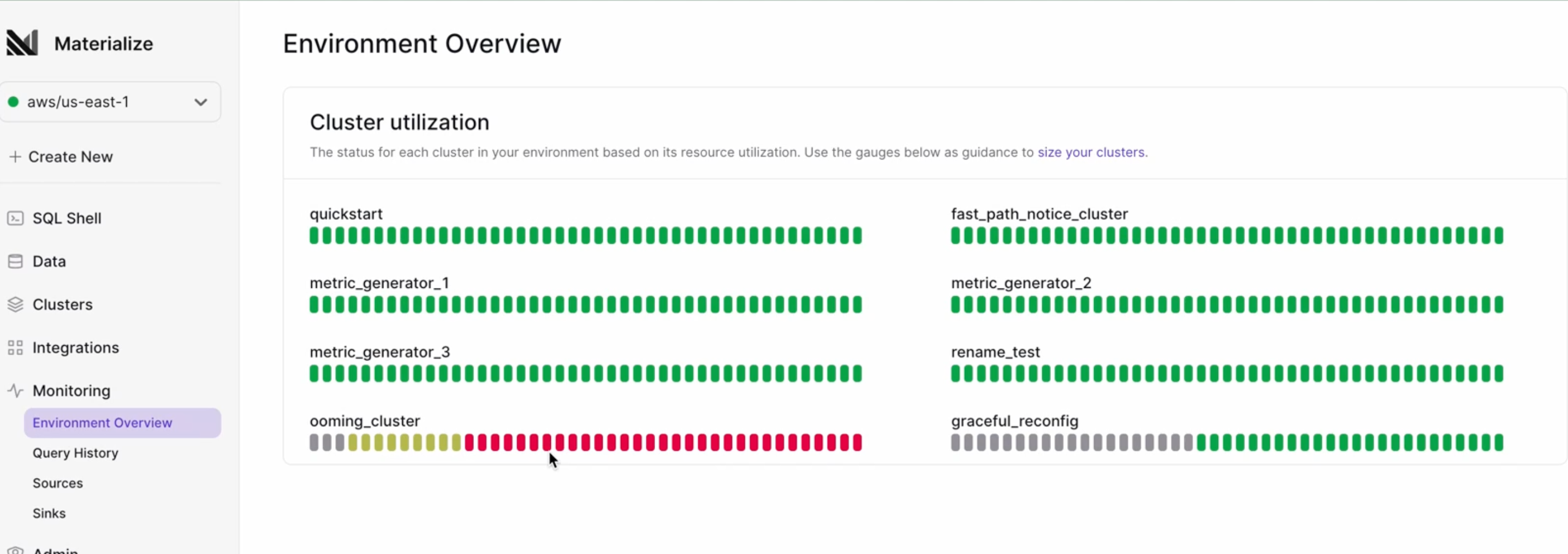This screenshot has width=1568, height=554.
Task: Click the graceful_reconfig utilization gauge bar
Action: tap(1227, 443)
